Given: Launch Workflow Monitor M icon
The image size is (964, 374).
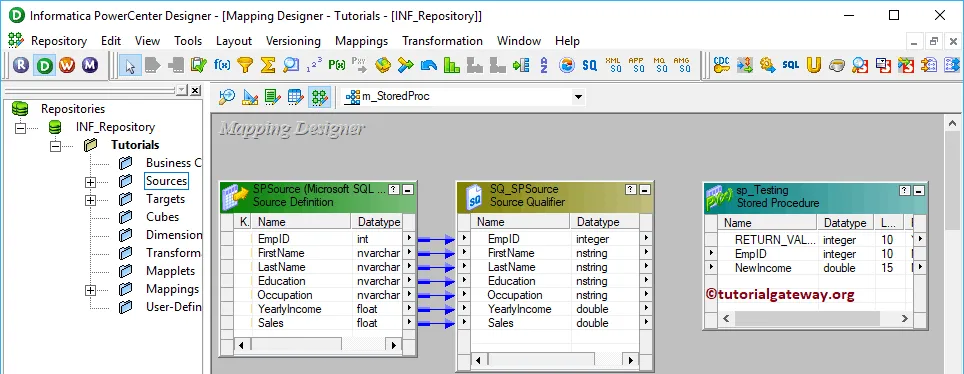Looking at the screenshot, I should point(90,65).
